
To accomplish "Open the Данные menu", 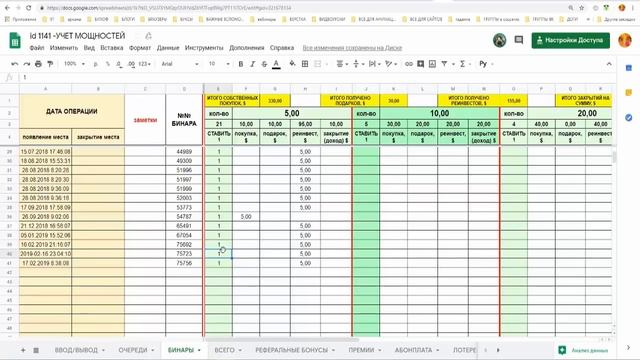I will (168, 48).
